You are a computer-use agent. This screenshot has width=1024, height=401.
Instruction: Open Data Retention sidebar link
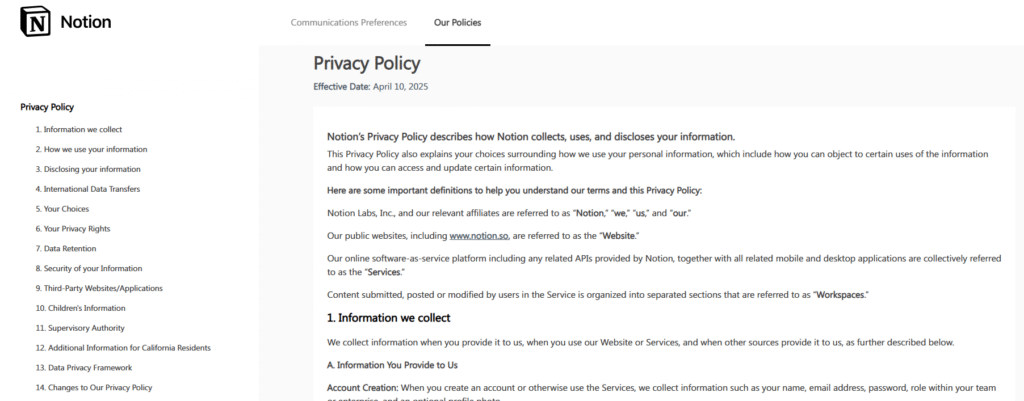pos(66,248)
